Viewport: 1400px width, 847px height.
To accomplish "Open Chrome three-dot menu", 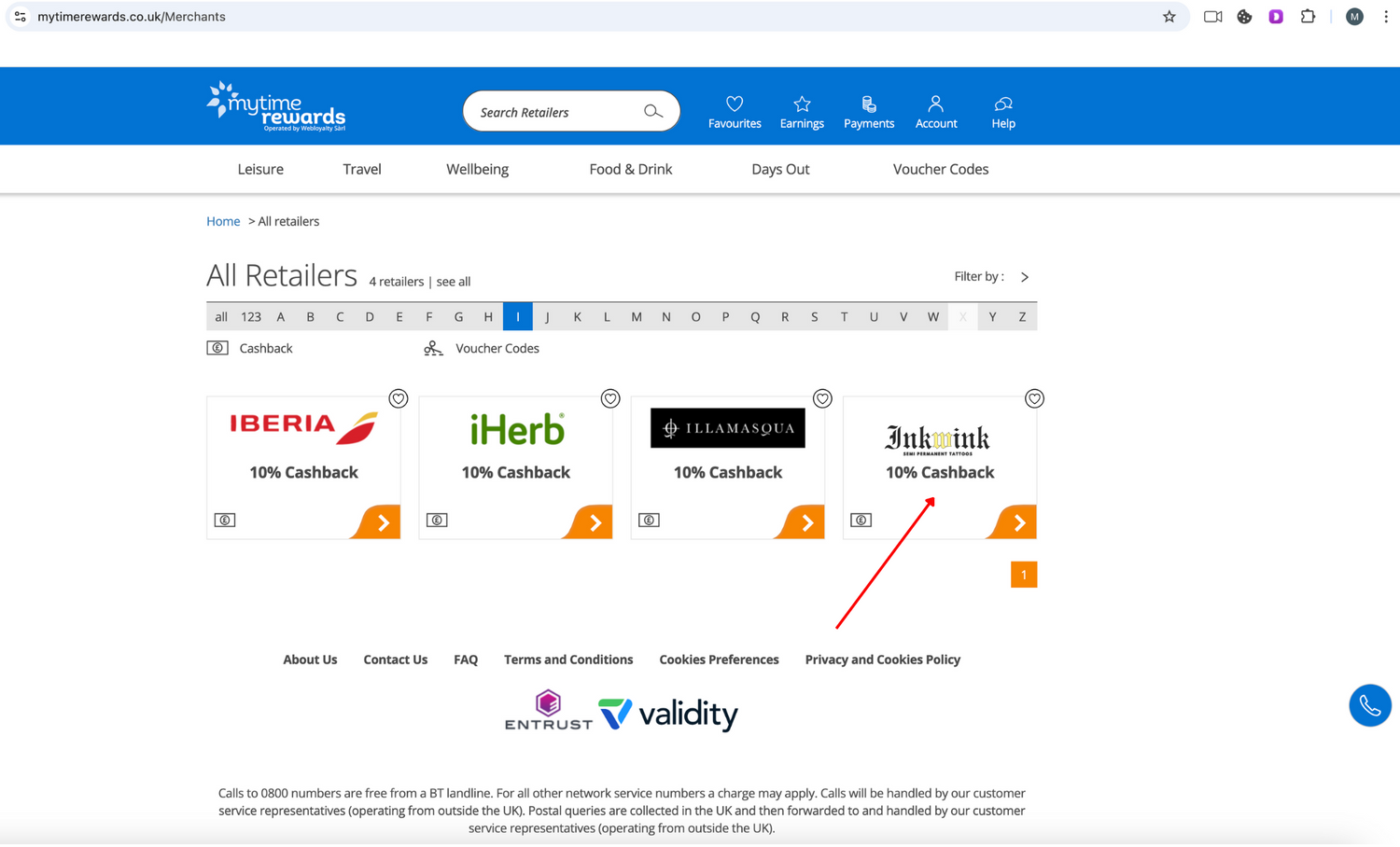I will point(1386,17).
